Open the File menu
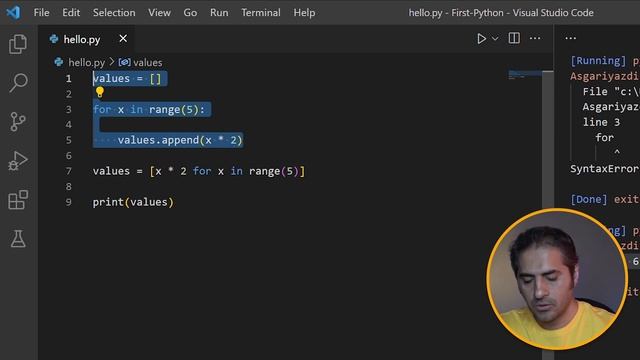The width and height of the screenshot is (640, 360). tap(41, 13)
